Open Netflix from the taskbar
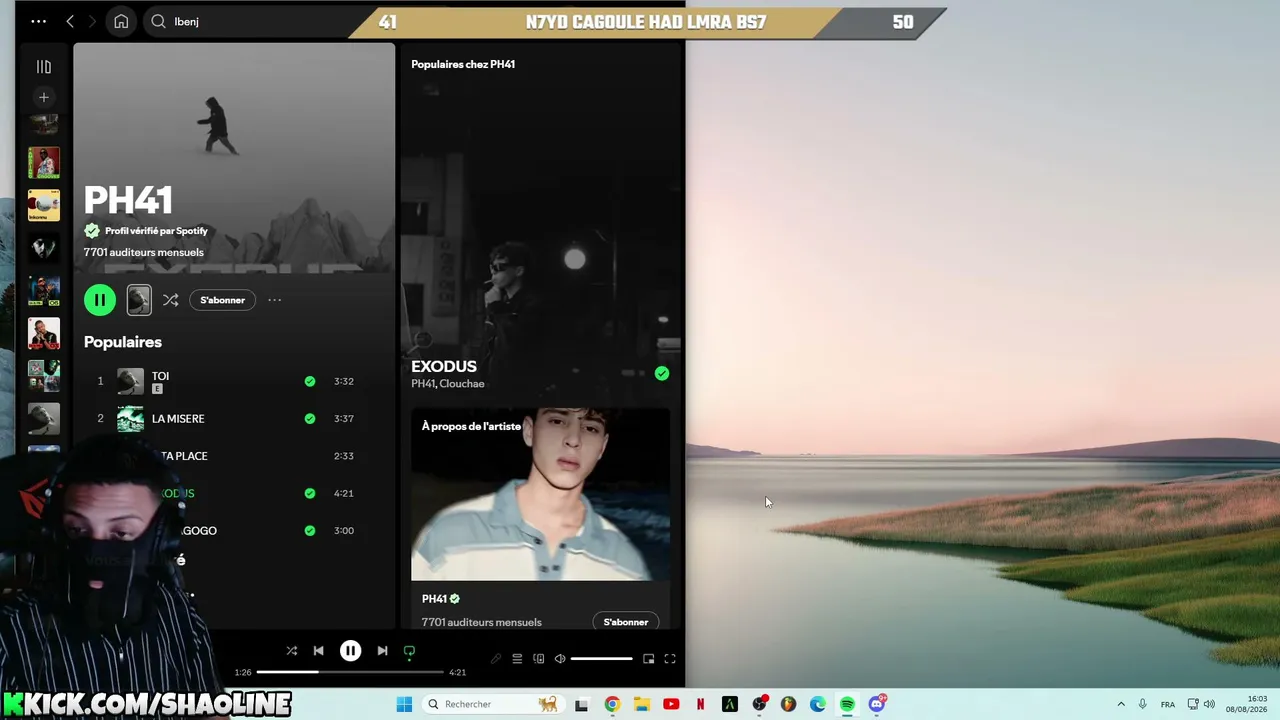Image resolution: width=1280 pixels, height=720 pixels. [700, 704]
